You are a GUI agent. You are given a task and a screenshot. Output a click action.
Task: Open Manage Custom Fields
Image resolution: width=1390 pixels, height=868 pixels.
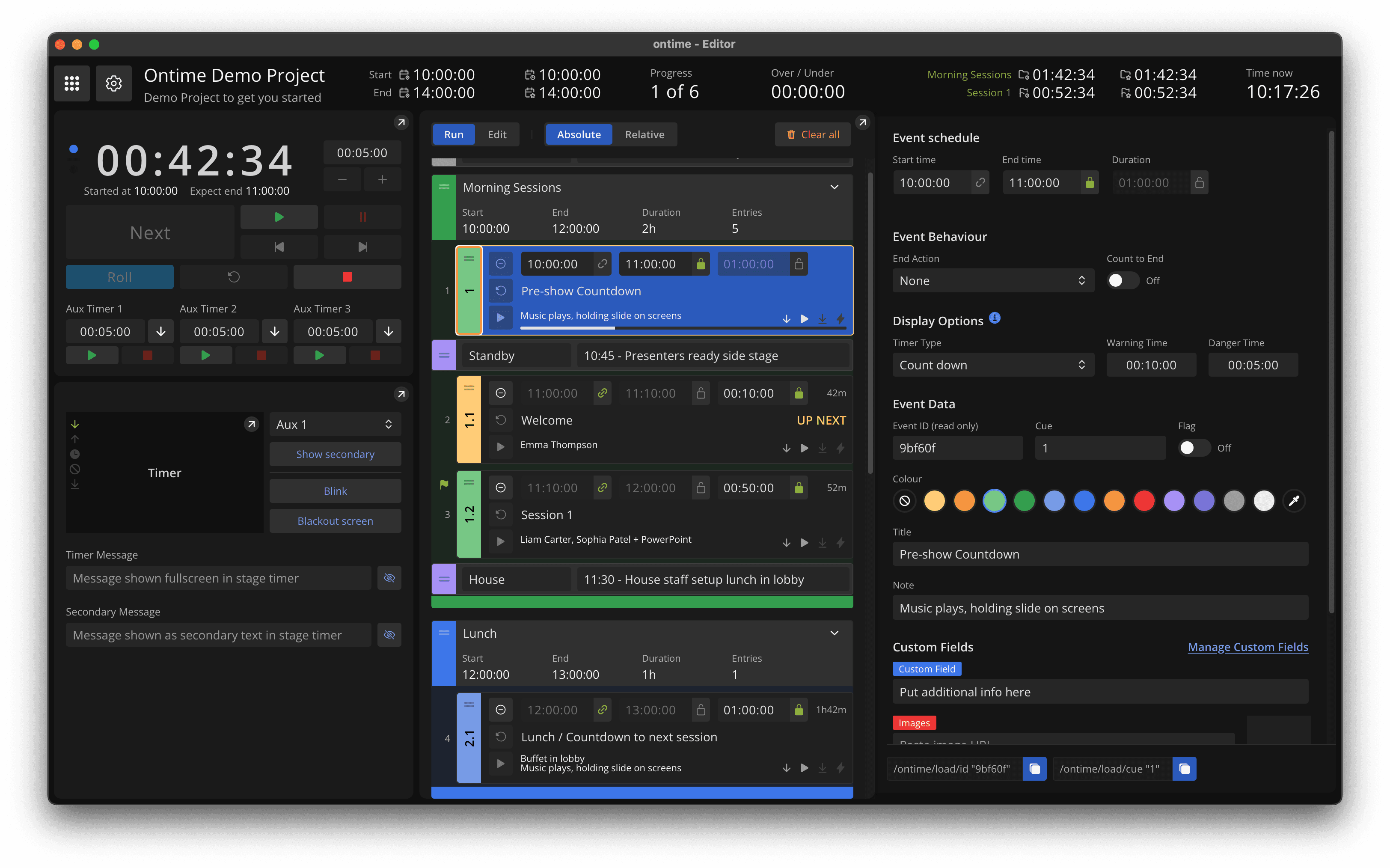[1247, 647]
